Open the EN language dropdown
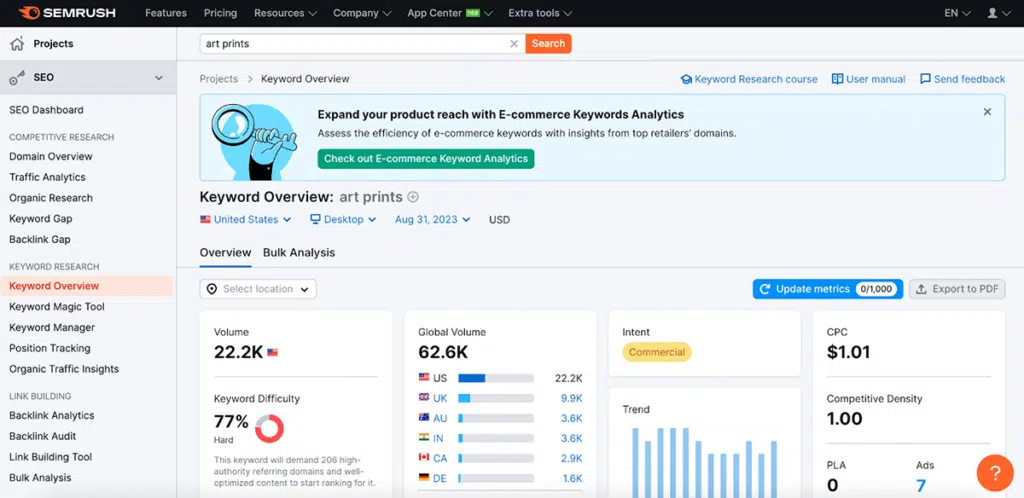 (x=957, y=13)
